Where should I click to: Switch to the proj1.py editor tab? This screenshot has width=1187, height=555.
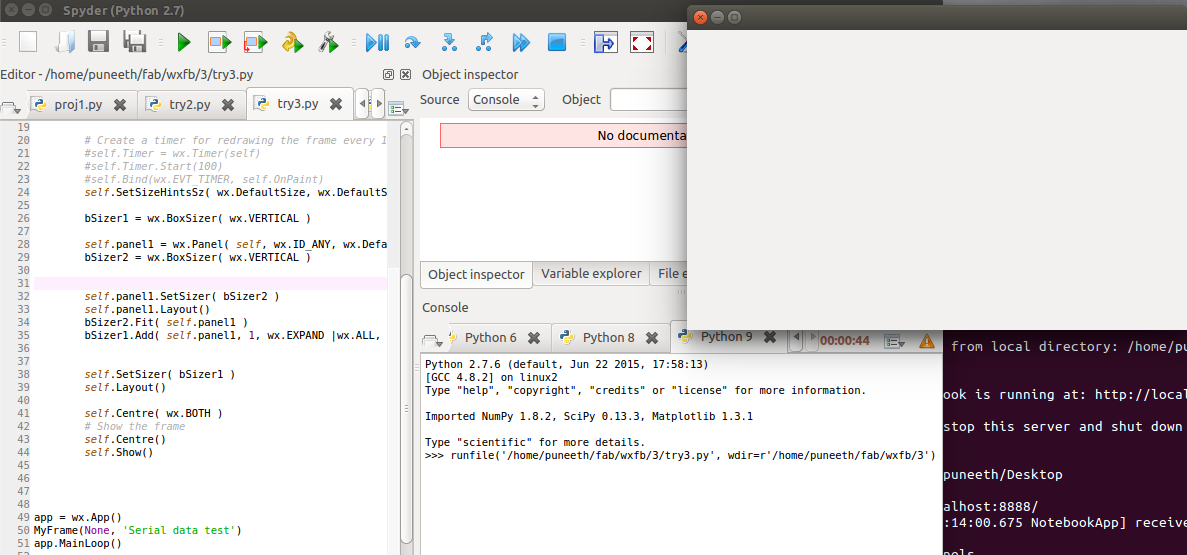coord(78,104)
